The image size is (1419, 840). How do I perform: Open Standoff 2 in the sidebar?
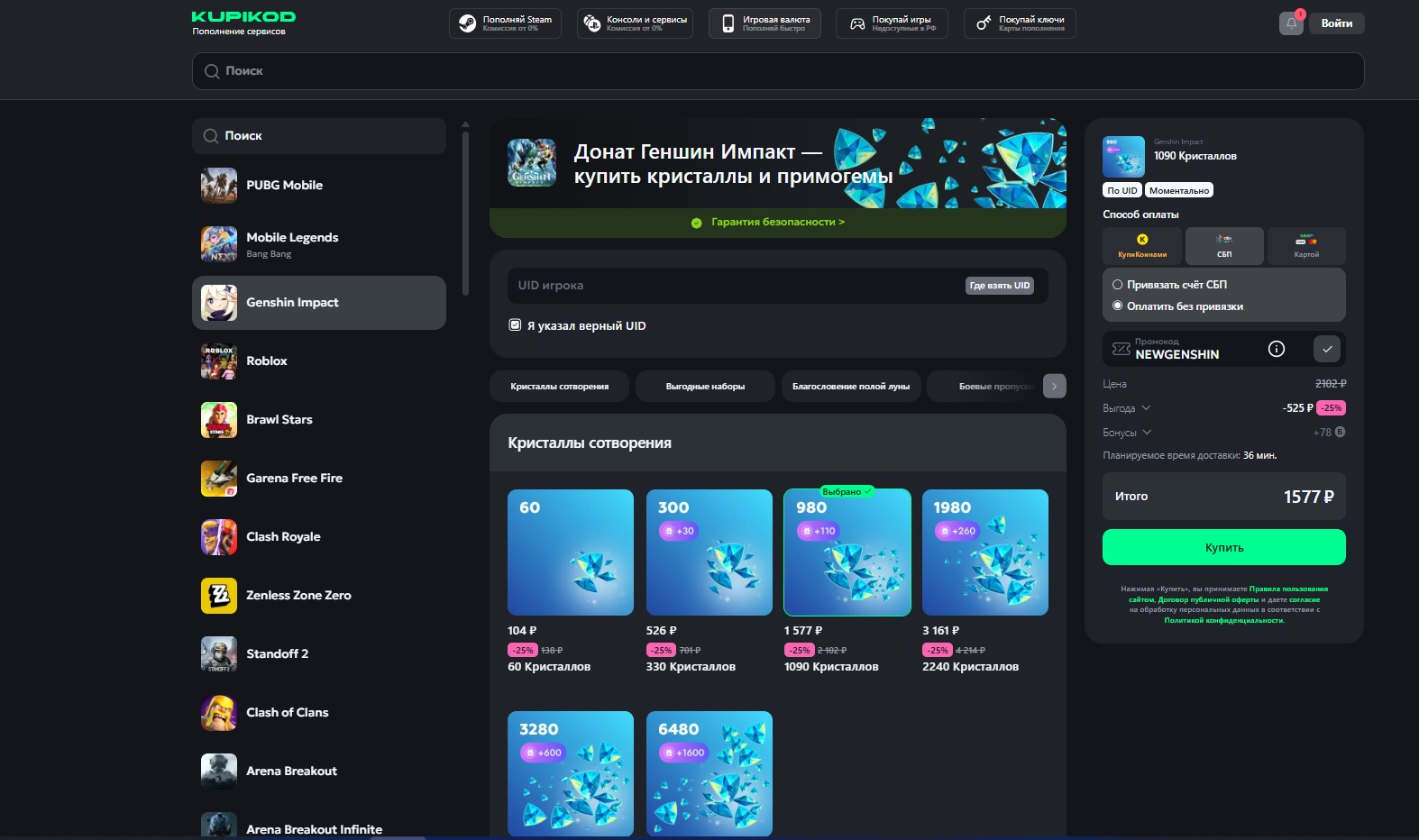click(319, 654)
